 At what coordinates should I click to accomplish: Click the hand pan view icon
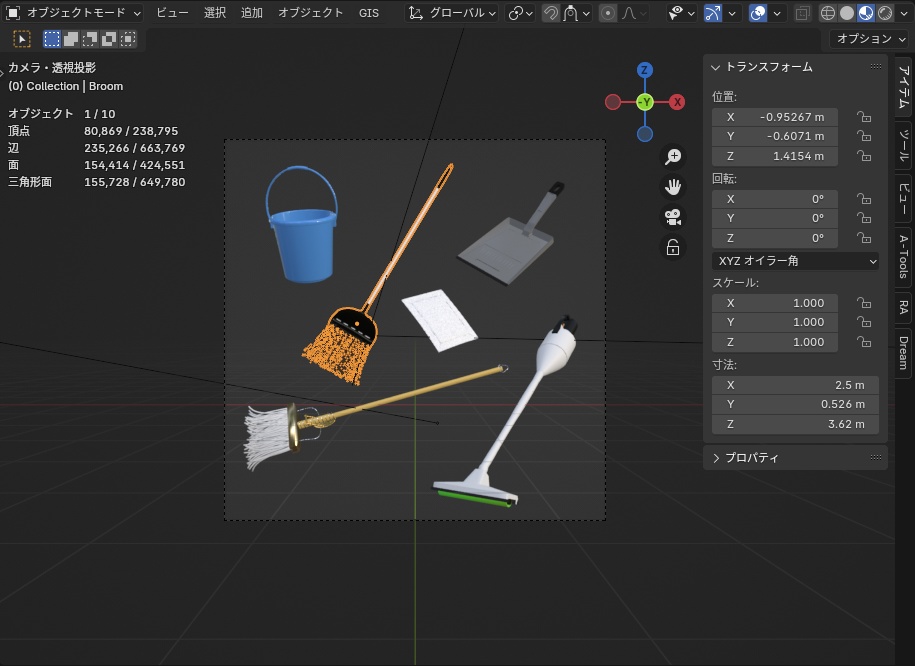673,187
